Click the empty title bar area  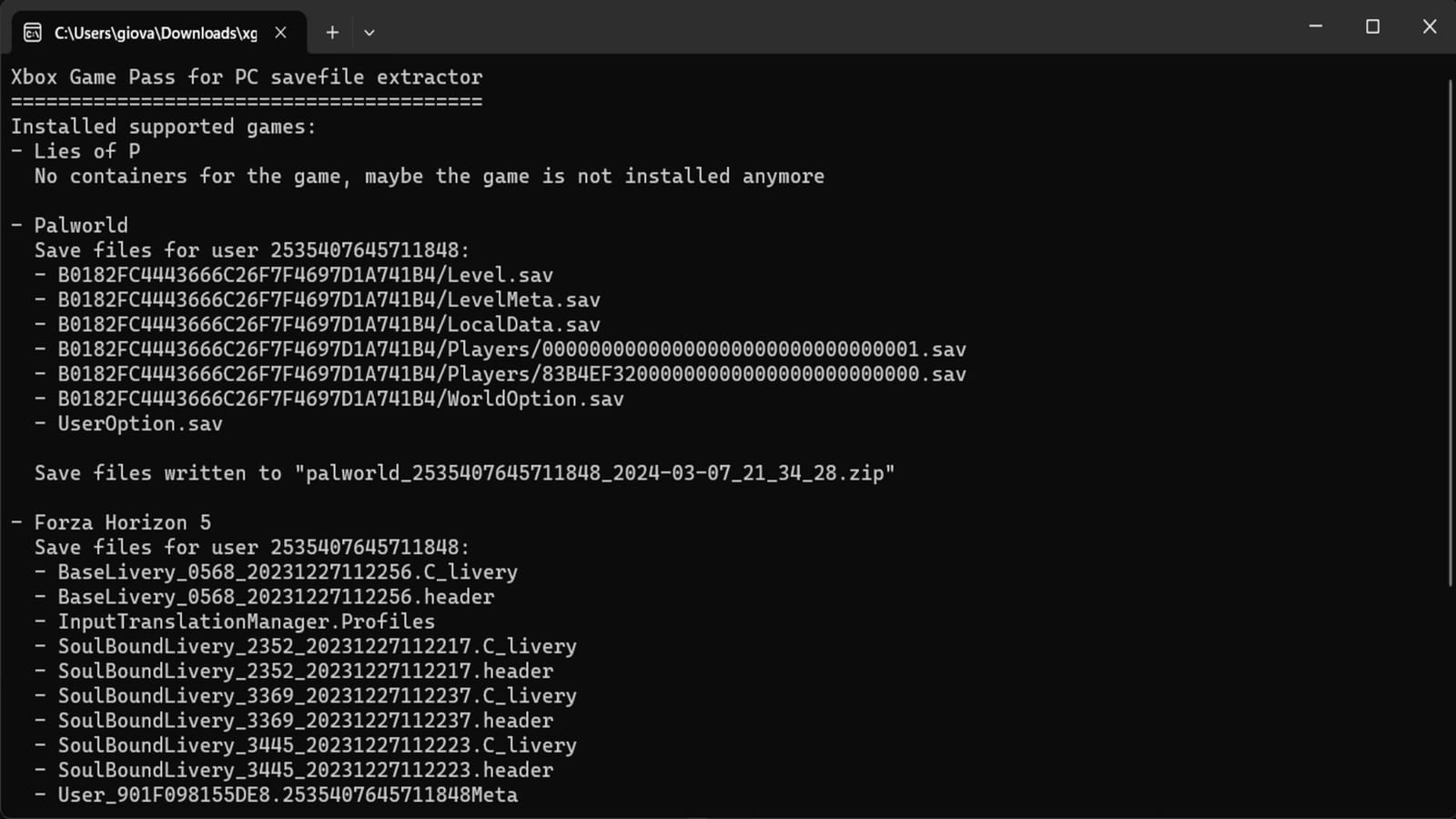[x=819, y=27]
